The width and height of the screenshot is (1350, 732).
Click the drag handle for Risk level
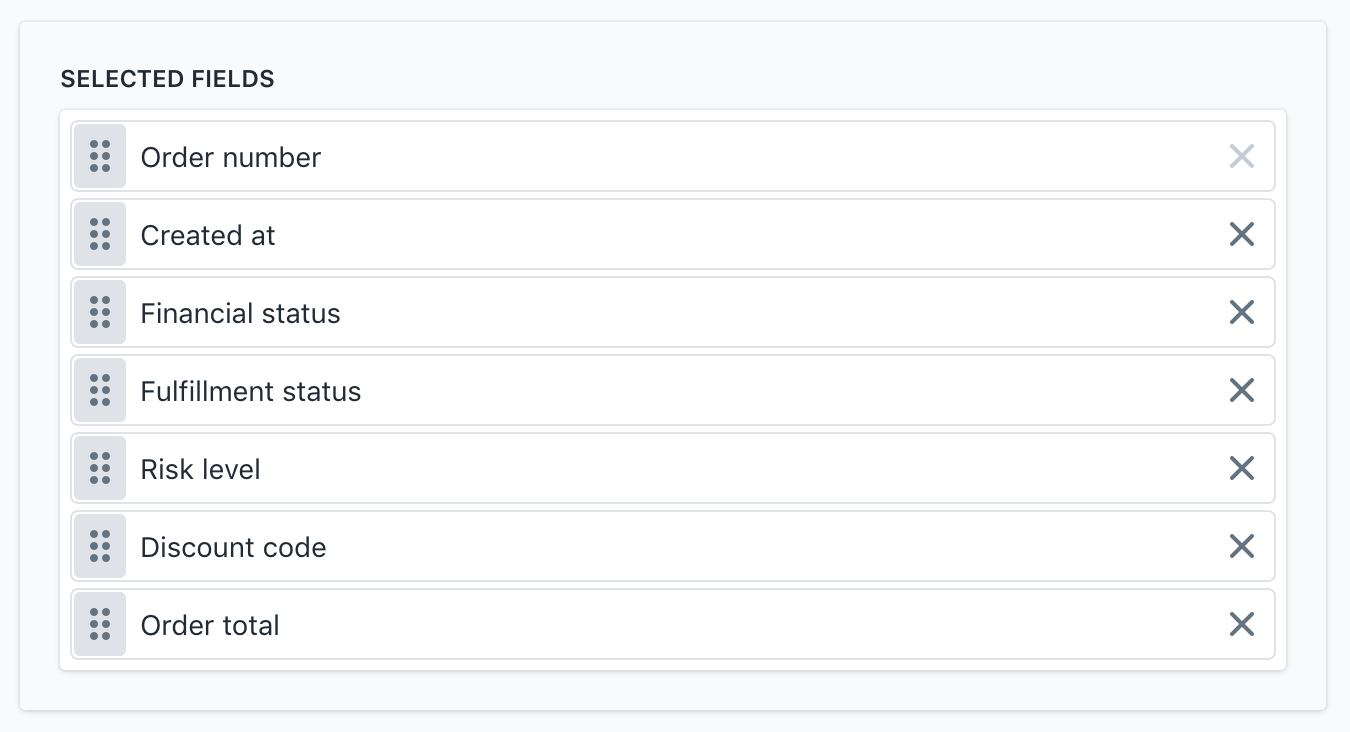(100, 468)
